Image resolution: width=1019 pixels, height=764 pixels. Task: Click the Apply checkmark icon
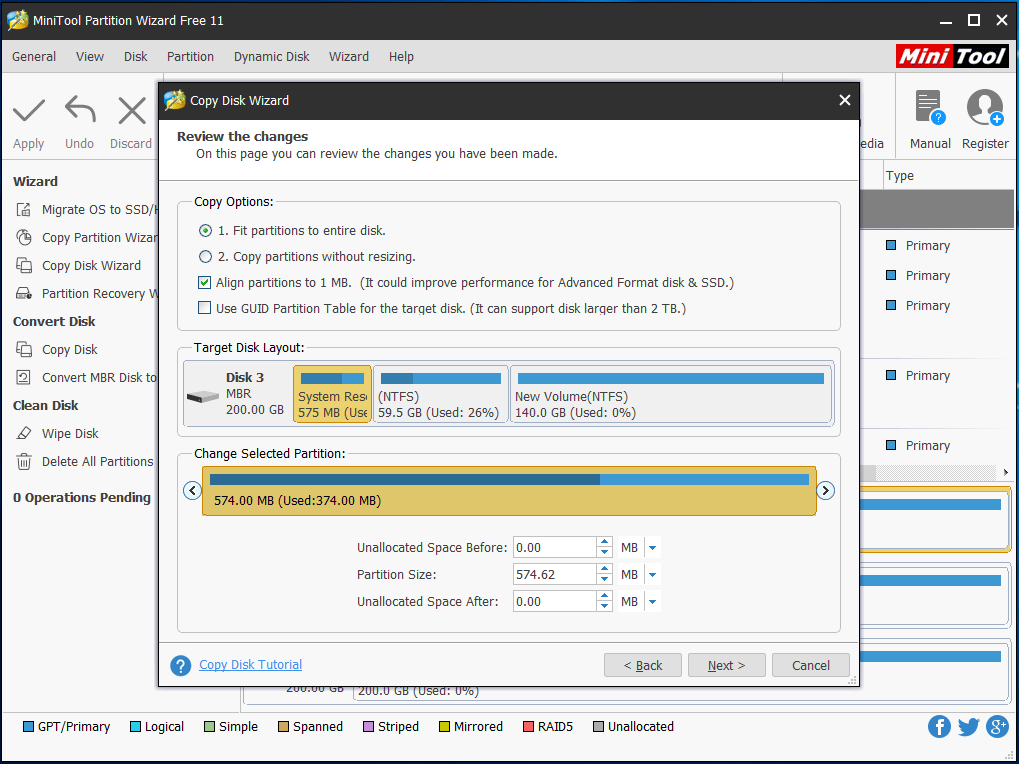[x=29, y=111]
